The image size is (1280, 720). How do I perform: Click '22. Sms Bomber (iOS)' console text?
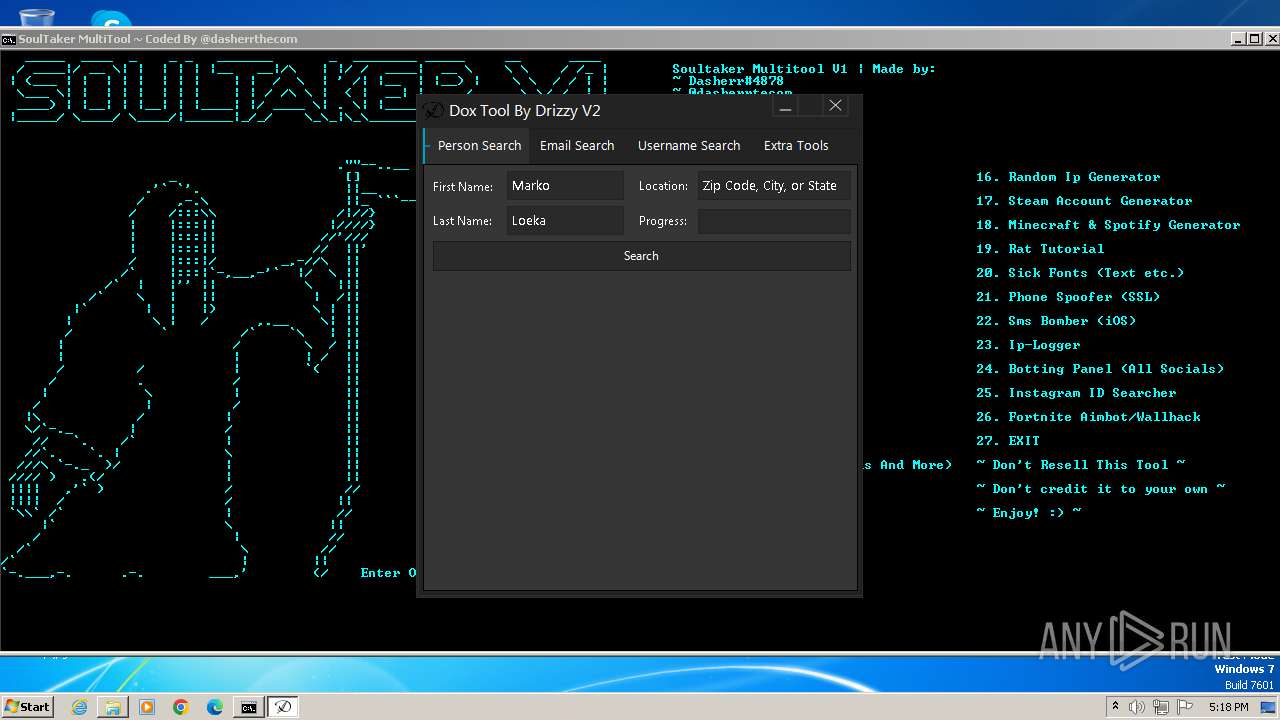[x=1056, y=321]
